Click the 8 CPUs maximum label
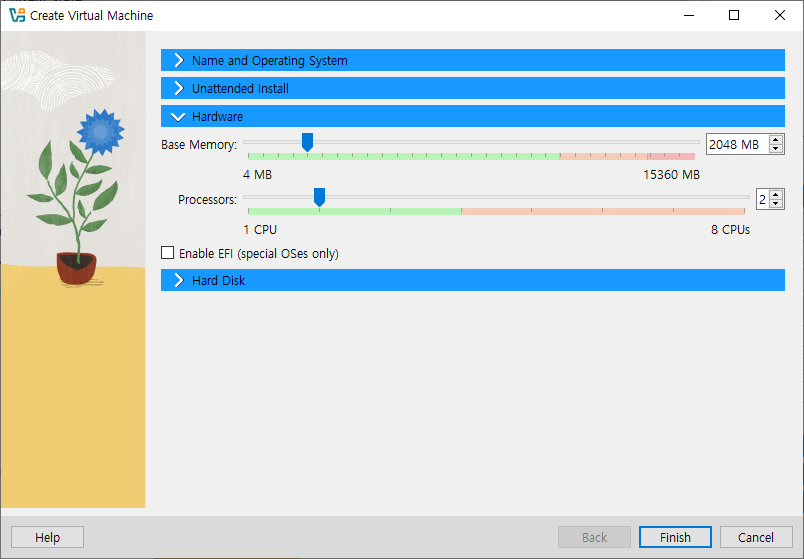This screenshot has height=559, width=804. [730, 230]
